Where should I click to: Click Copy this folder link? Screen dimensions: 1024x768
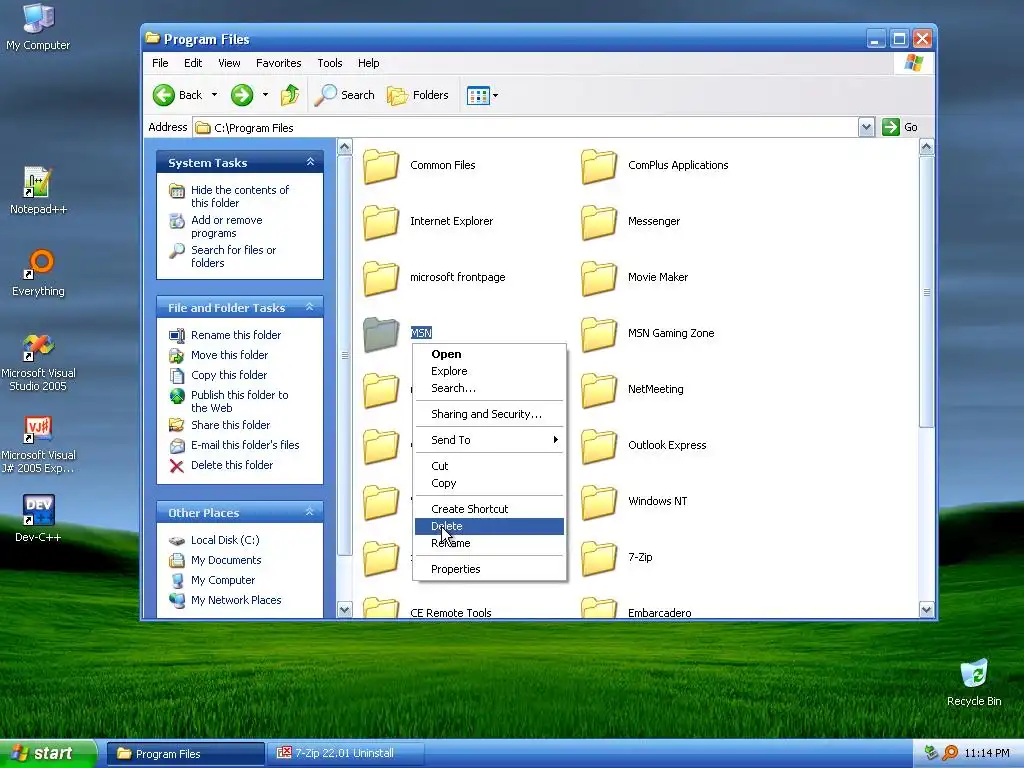[x=229, y=376]
